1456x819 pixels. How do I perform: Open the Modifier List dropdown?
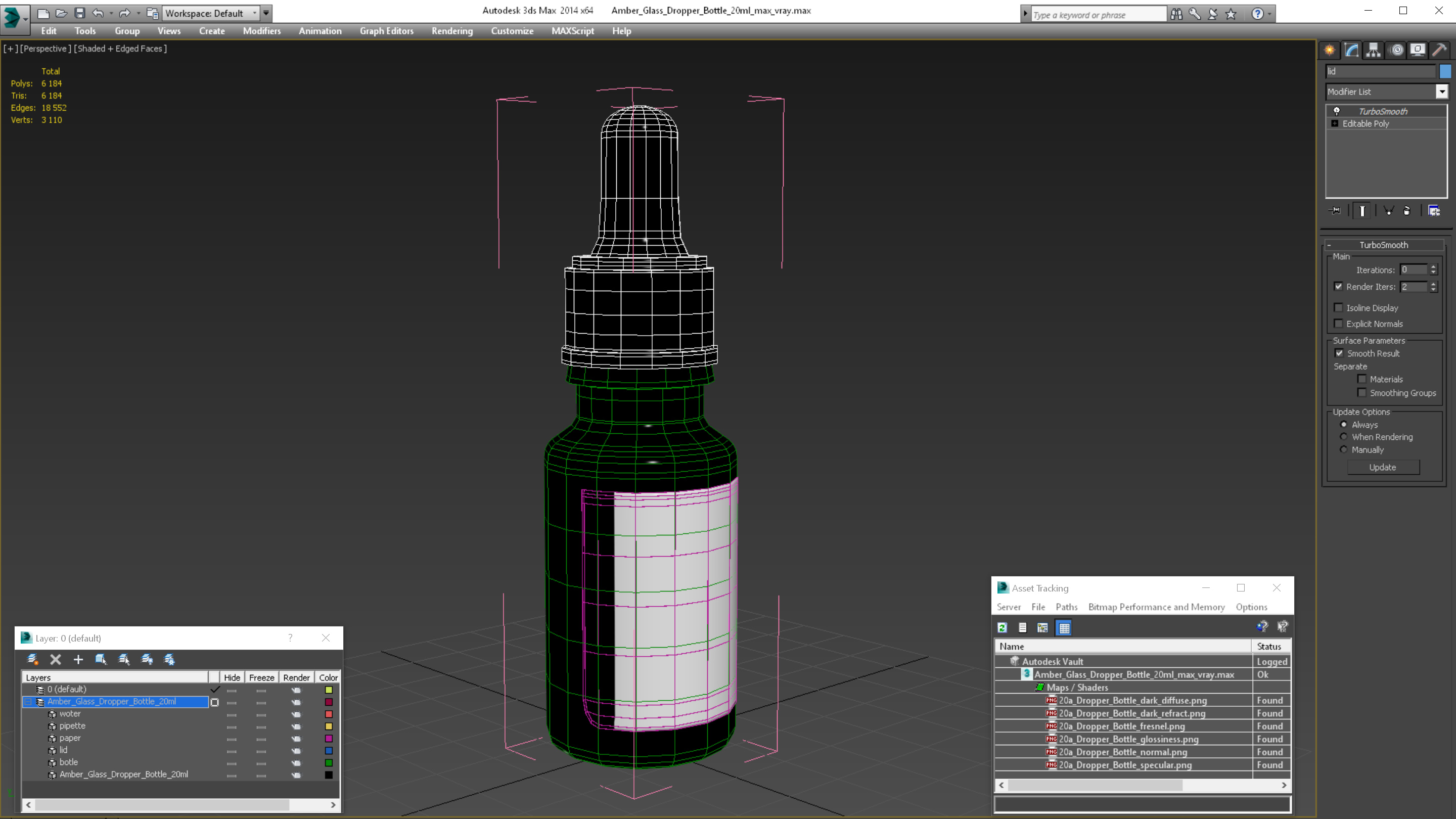pos(1442,92)
